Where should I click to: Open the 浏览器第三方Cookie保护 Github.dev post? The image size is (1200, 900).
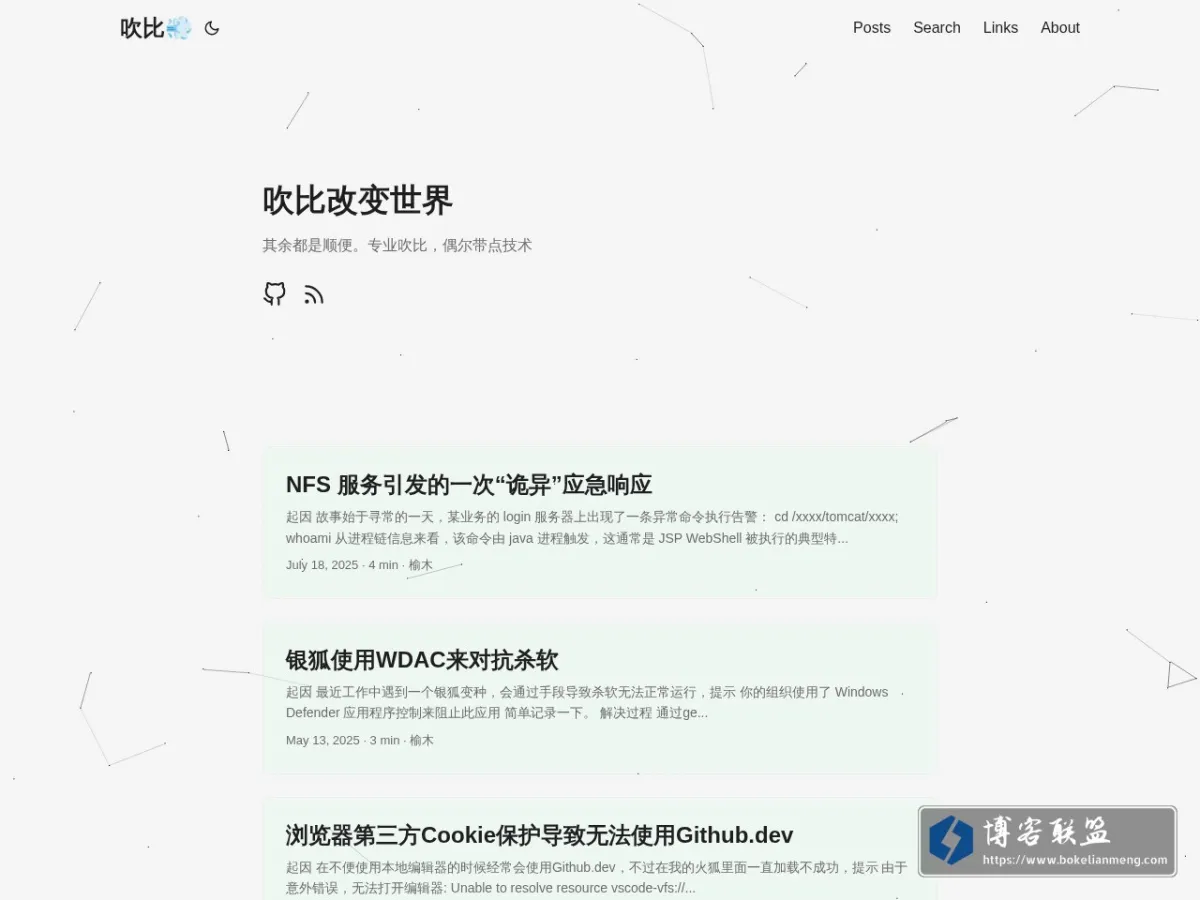point(540,835)
